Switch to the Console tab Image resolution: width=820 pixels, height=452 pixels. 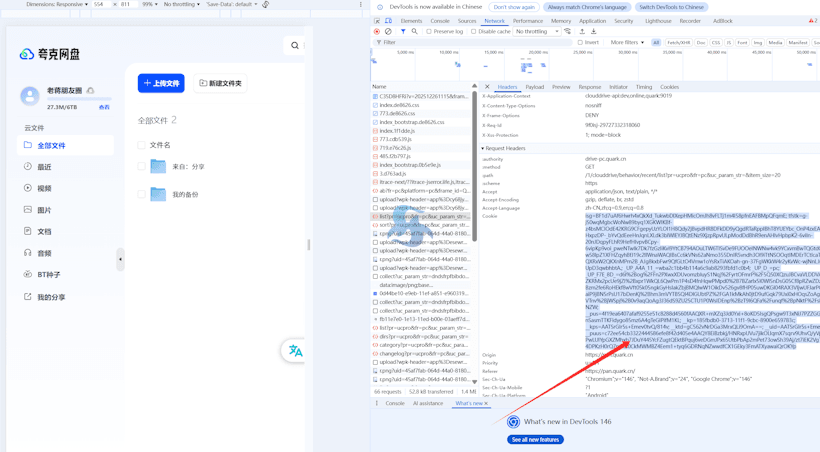439,21
